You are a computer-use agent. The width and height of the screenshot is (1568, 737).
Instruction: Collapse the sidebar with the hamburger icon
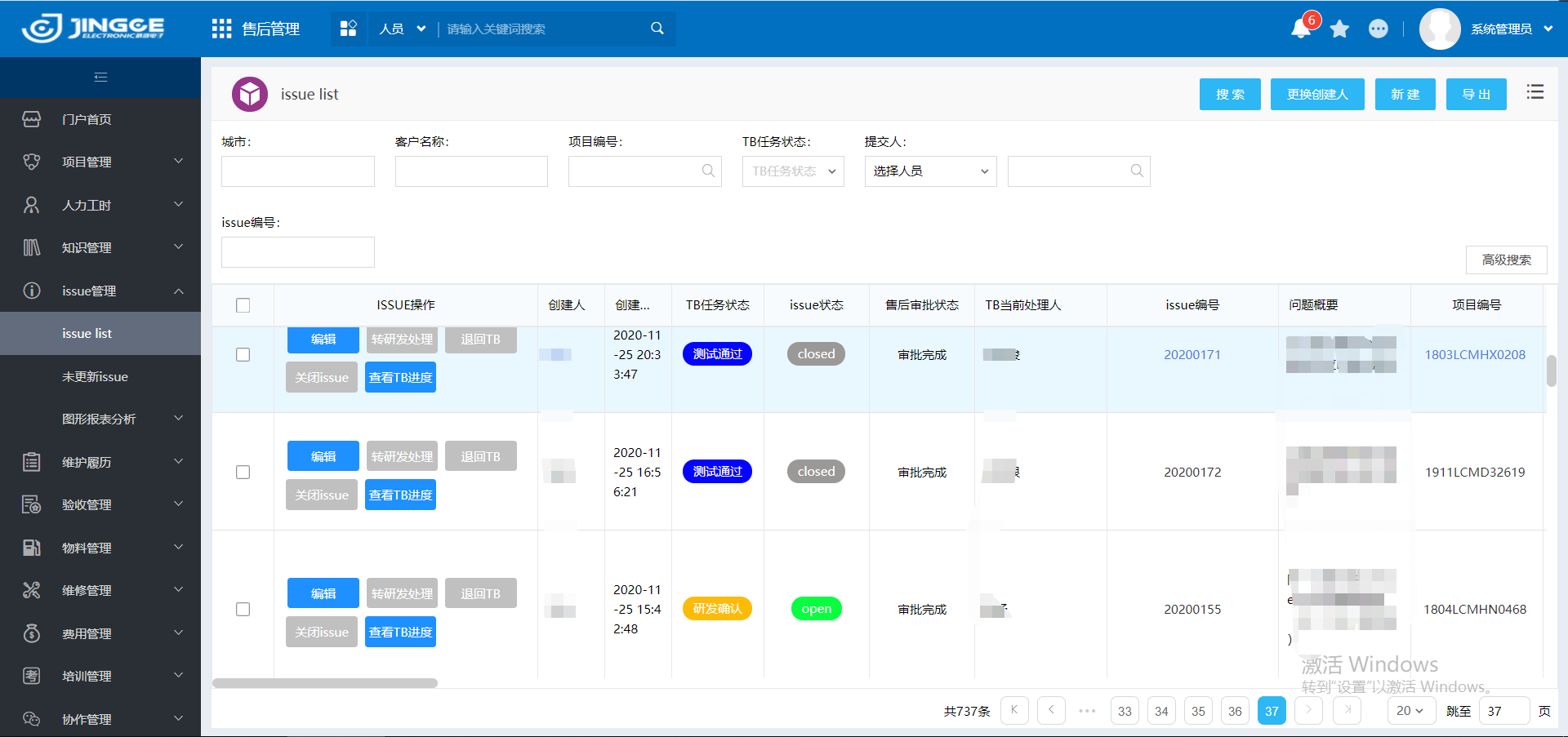100,78
